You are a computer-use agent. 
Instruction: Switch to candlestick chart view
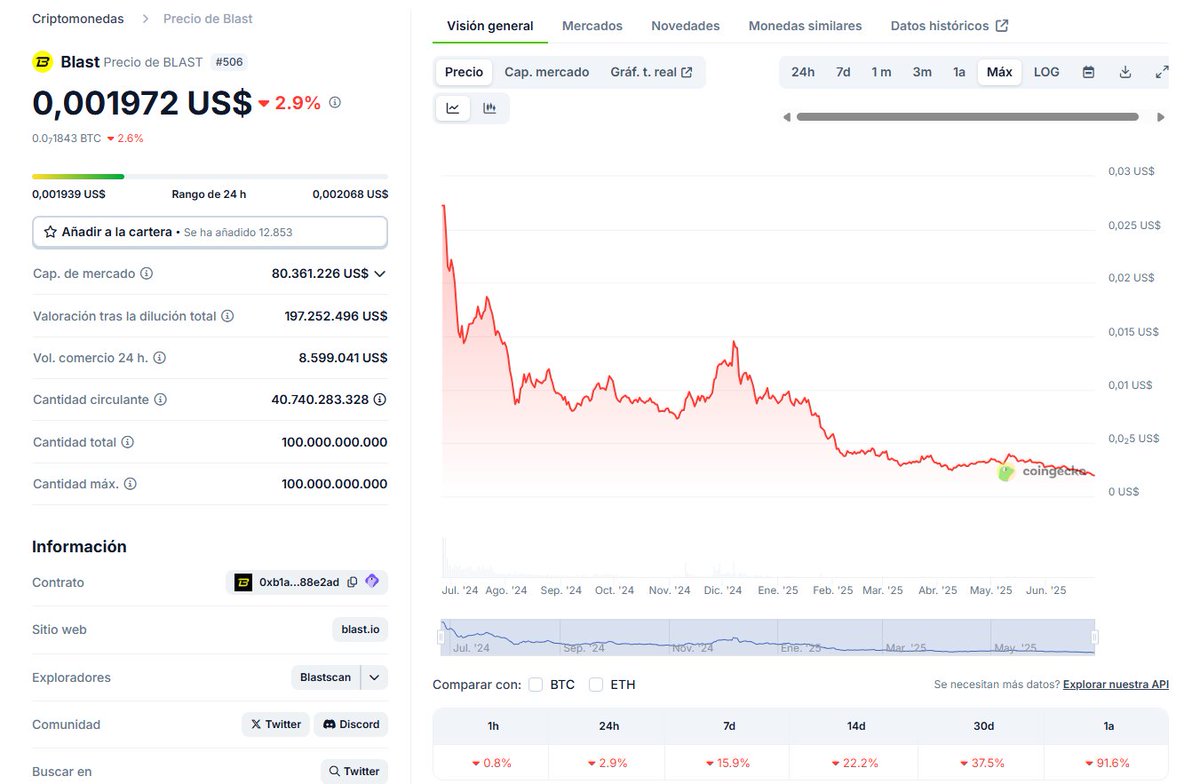pos(490,108)
